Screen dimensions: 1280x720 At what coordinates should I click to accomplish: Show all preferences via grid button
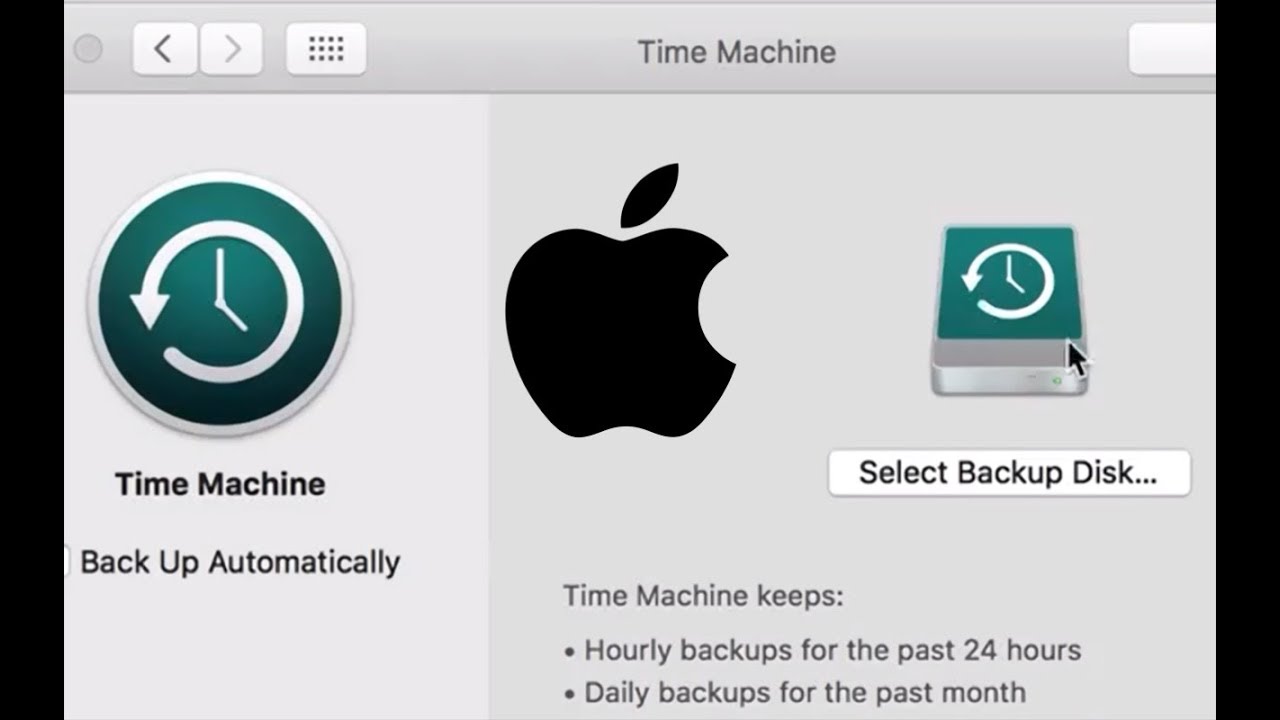pyautogui.click(x=326, y=49)
